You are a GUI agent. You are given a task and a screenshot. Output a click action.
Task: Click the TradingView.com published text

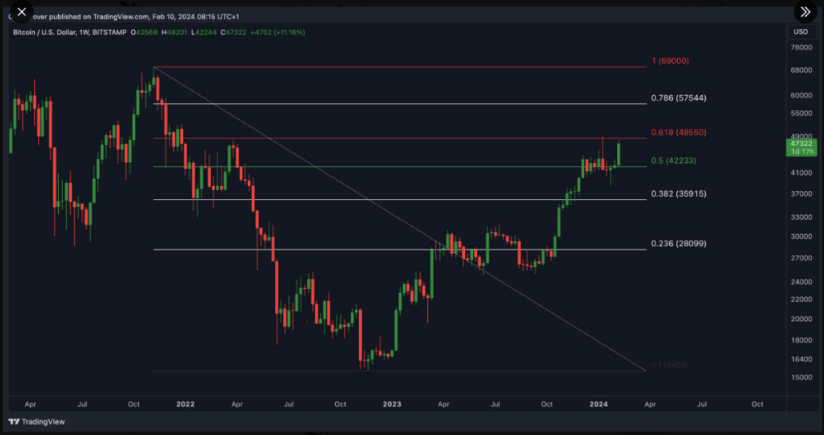pyautogui.click(x=118, y=17)
